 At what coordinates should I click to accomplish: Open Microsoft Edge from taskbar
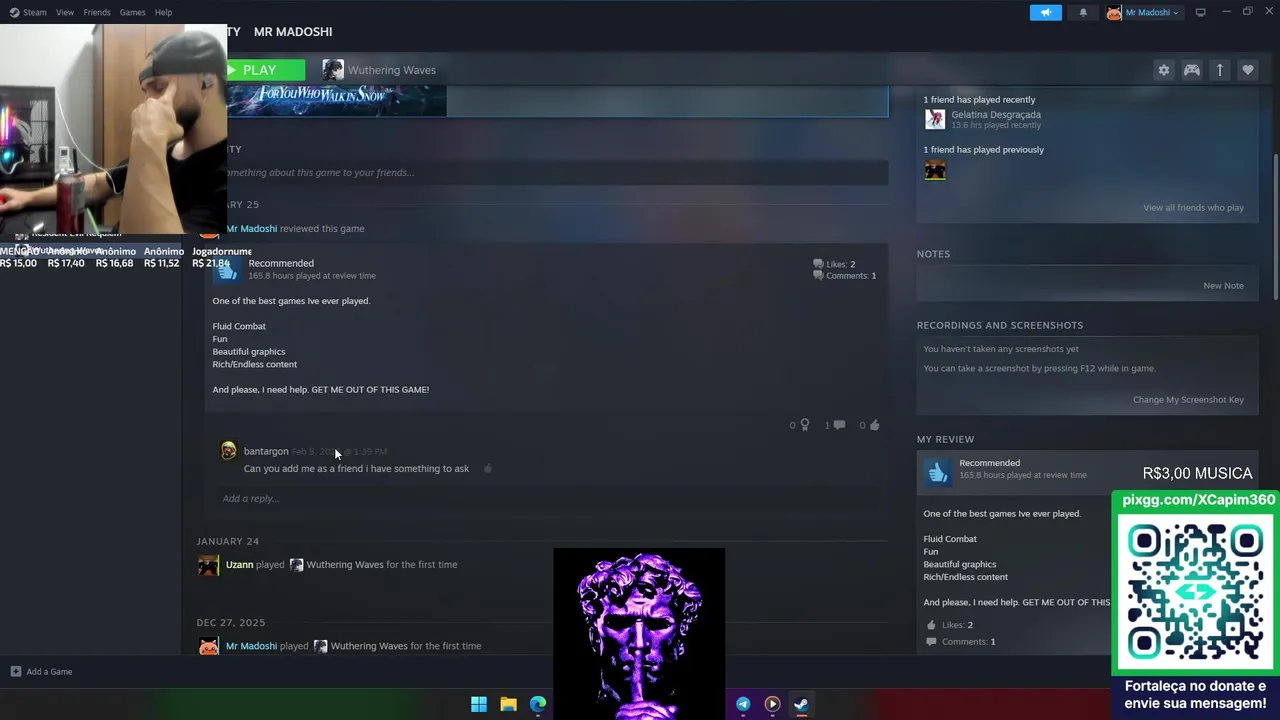click(x=538, y=704)
